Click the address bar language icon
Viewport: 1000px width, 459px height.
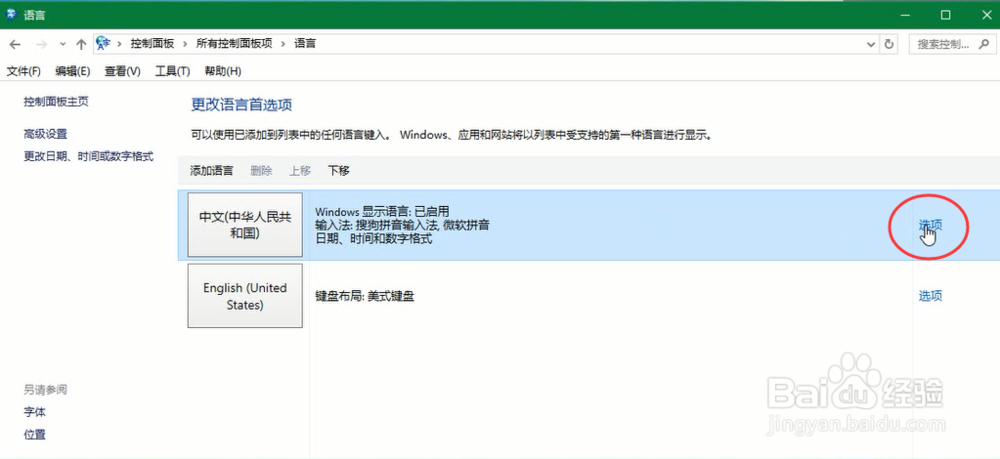(103, 43)
